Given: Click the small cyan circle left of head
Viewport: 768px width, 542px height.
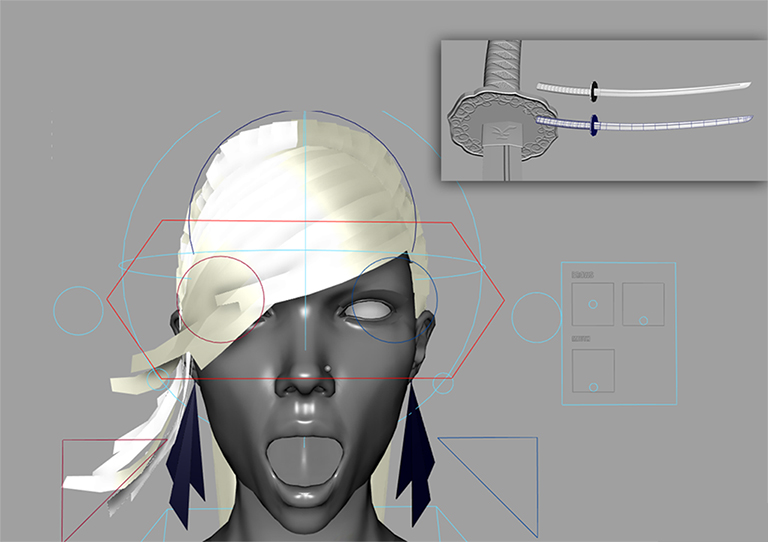Looking at the screenshot, I should coord(77,311).
